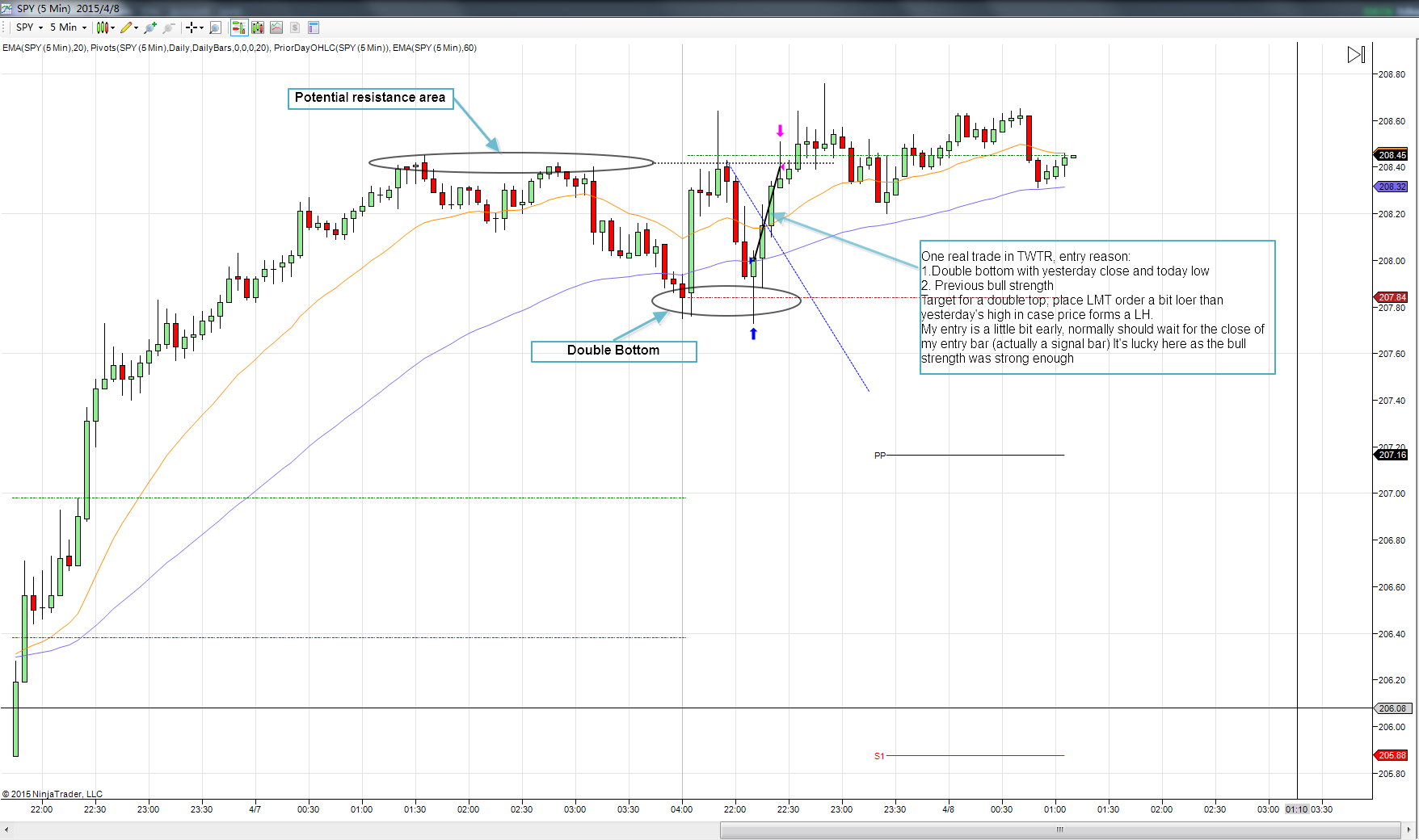Click the 206.40 price axis label
The height and width of the screenshot is (840, 1419).
[1392, 634]
